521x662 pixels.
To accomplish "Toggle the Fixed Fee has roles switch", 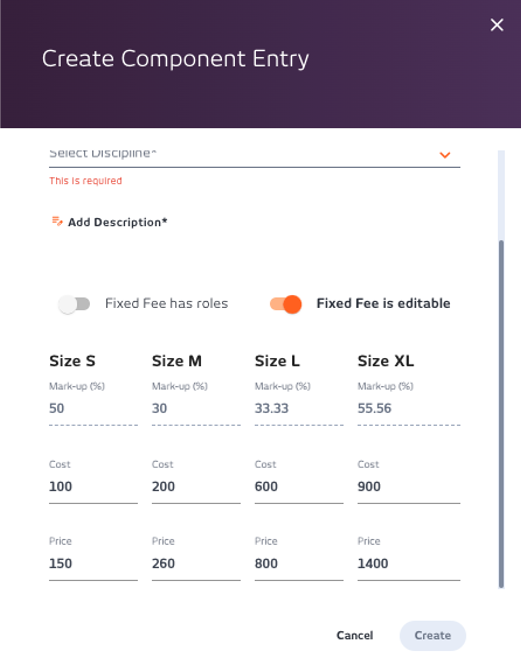I will tap(74, 304).
